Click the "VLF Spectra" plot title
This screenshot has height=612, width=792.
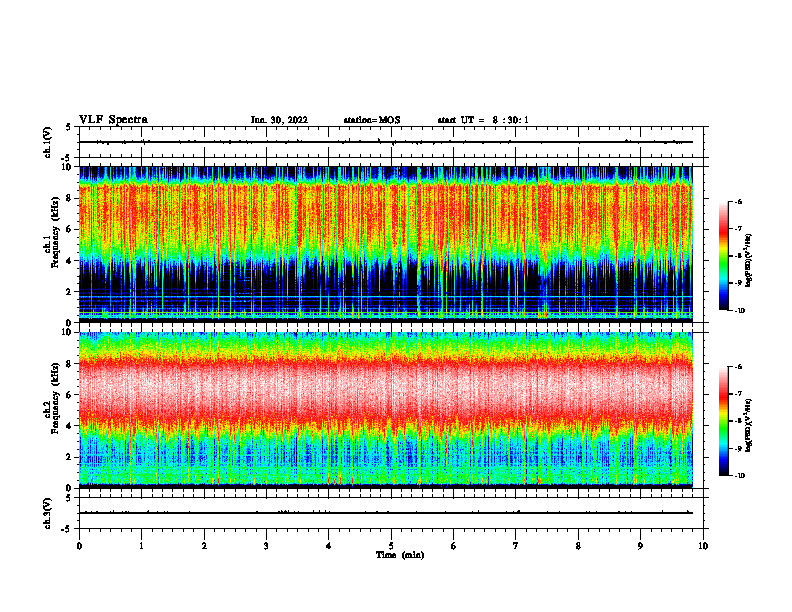pos(114,120)
